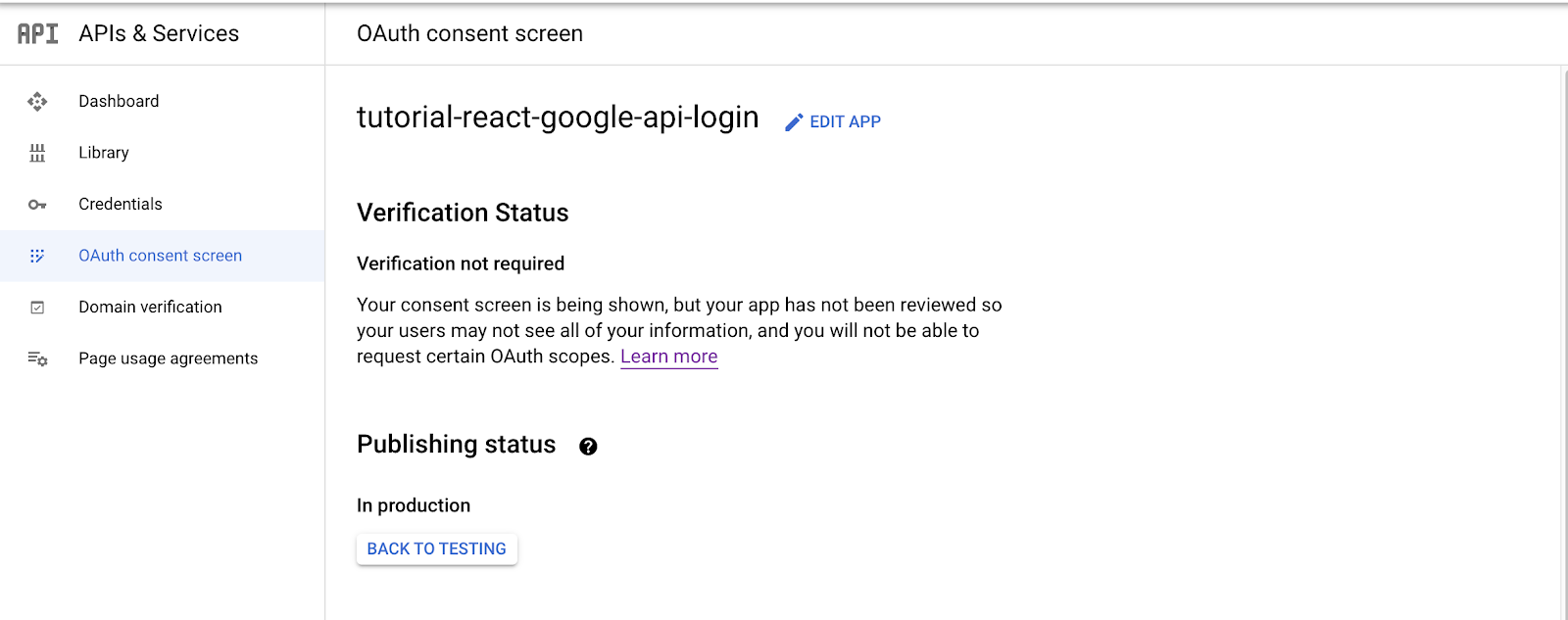
Task: Click the OAuth consent screen icon
Action: pos(37,256)
